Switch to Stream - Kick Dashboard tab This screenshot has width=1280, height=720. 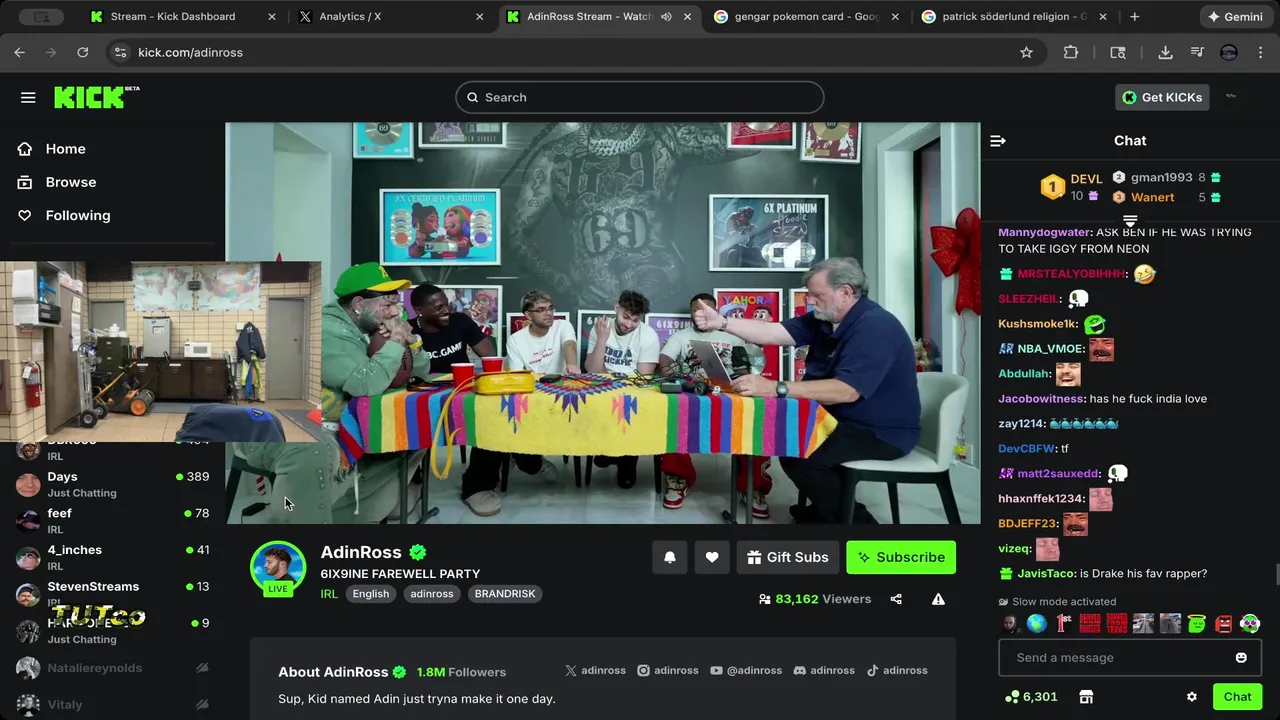(x=183, y=17)
